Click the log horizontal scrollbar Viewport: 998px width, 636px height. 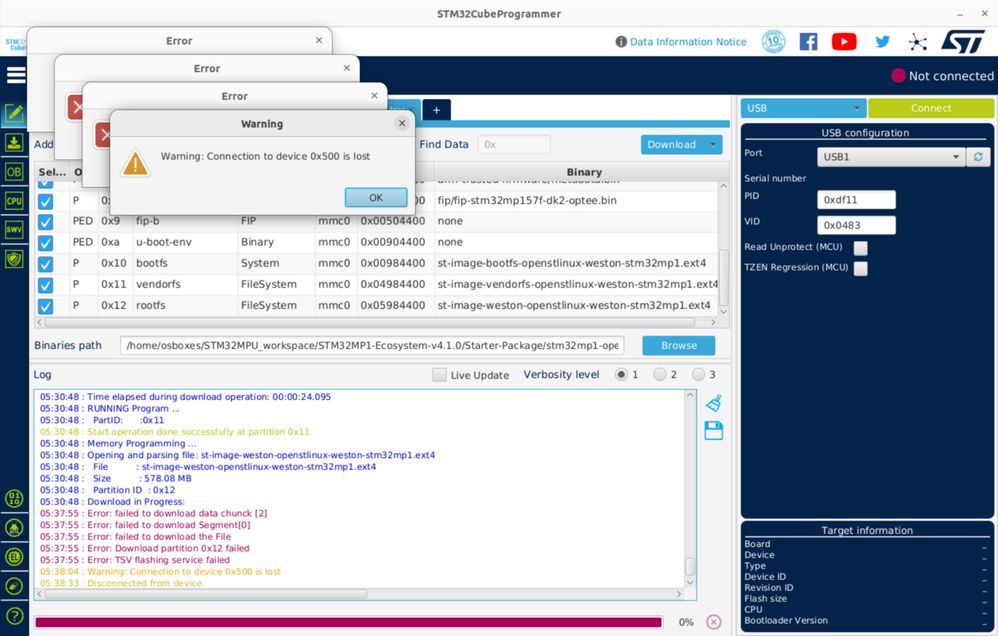point(206,594)
